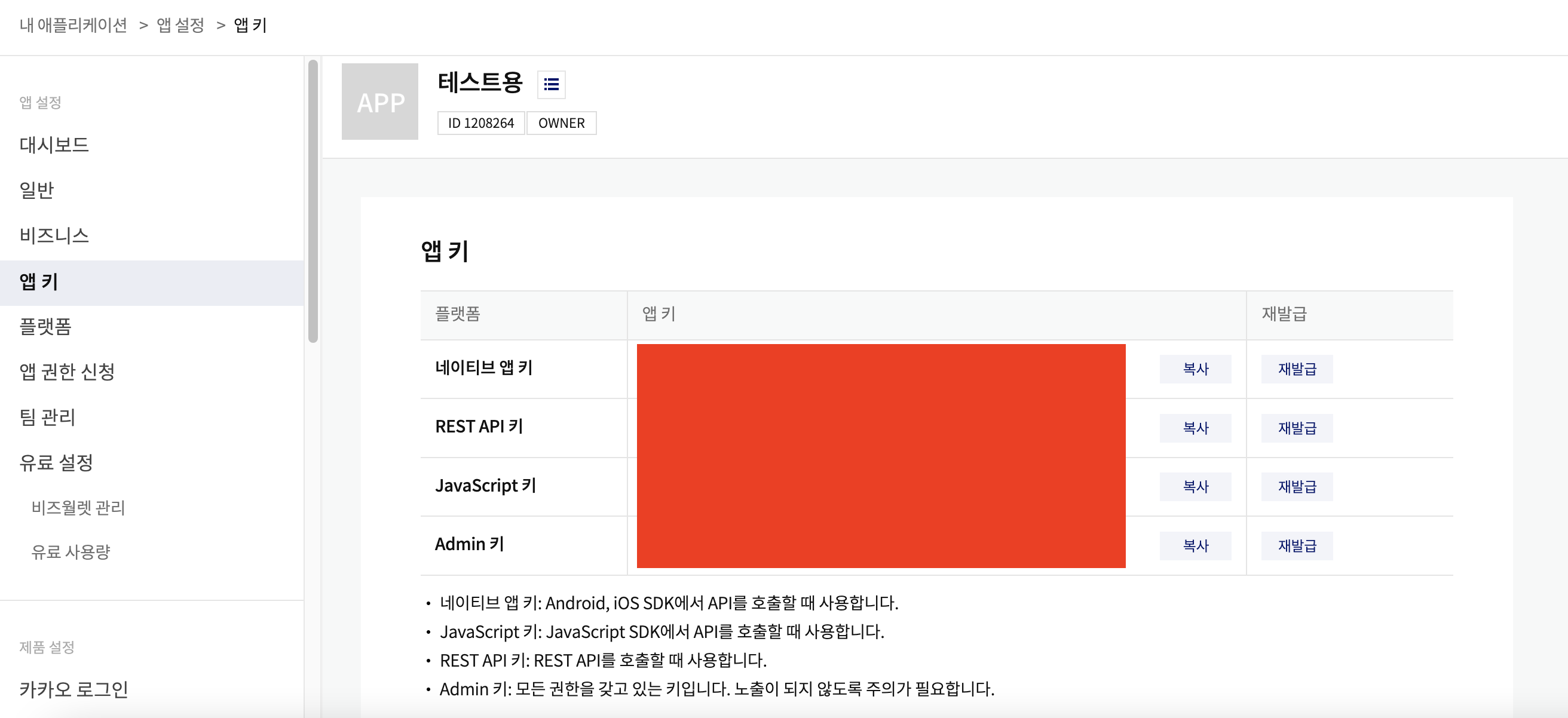Viewport: 1568px width, 718px height.
Task: Select 비즈월렛 관리 submenu item
Action: click(x=78, y=508)
